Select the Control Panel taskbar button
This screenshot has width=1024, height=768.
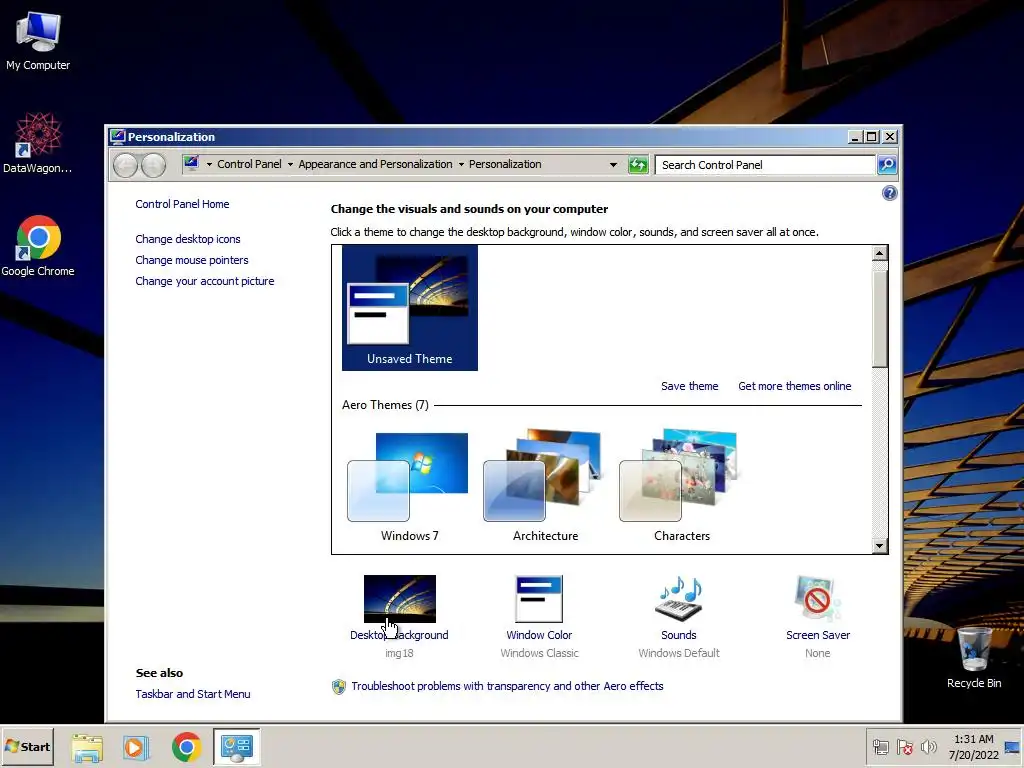(236, 747)
